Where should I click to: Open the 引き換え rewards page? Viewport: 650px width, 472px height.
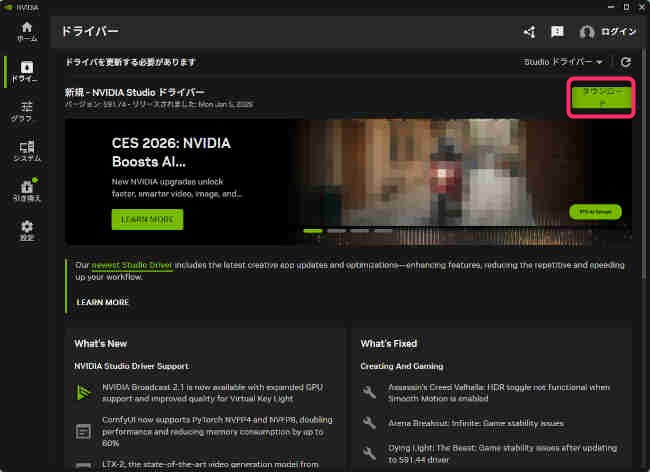tap(26, 191)
